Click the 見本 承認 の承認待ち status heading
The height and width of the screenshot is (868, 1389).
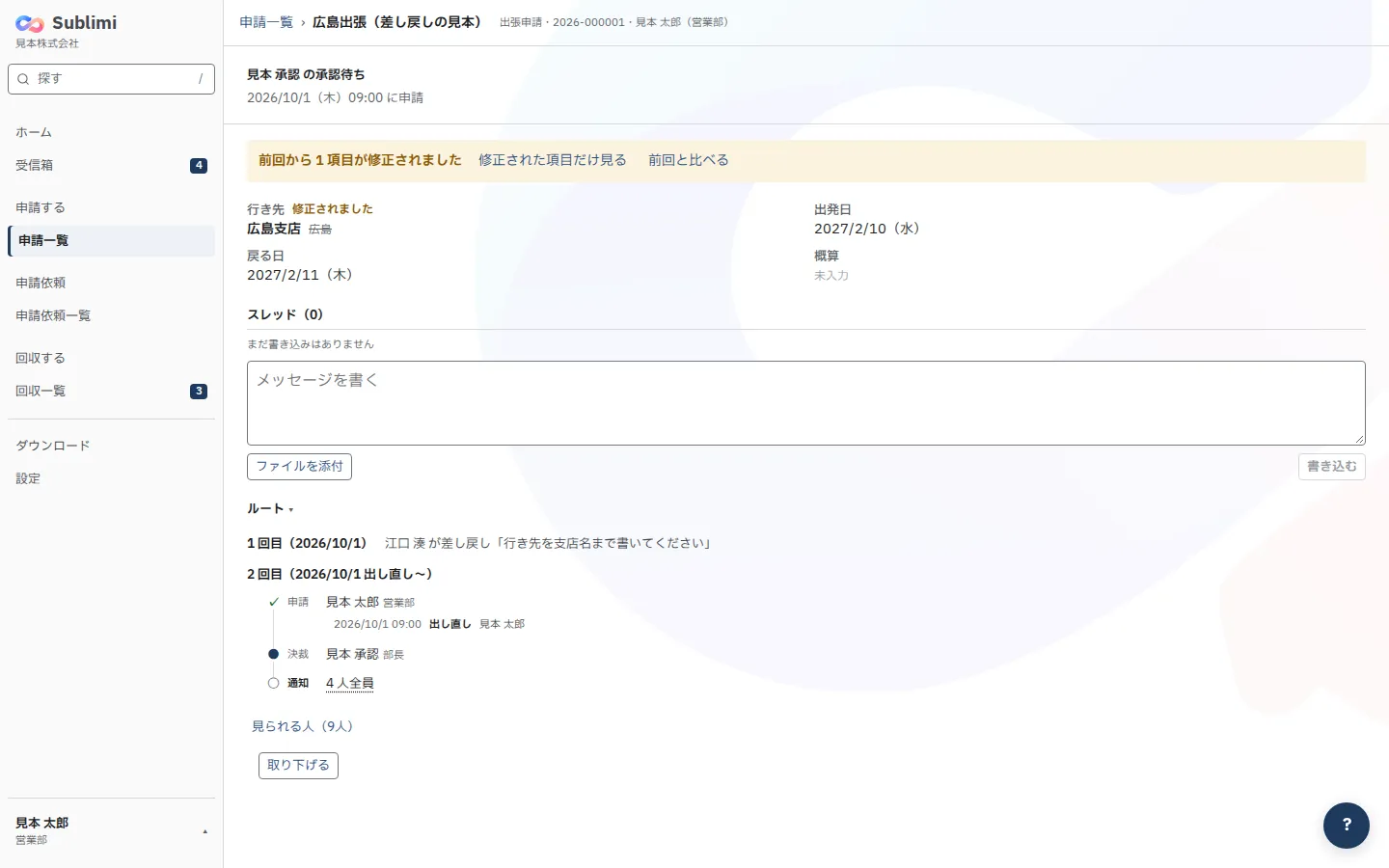pos(306,74)
